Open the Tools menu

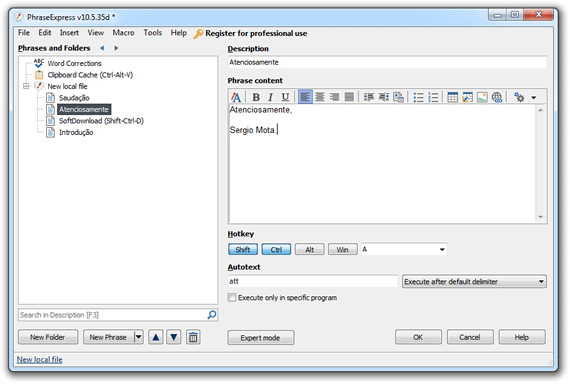point(153,33)
